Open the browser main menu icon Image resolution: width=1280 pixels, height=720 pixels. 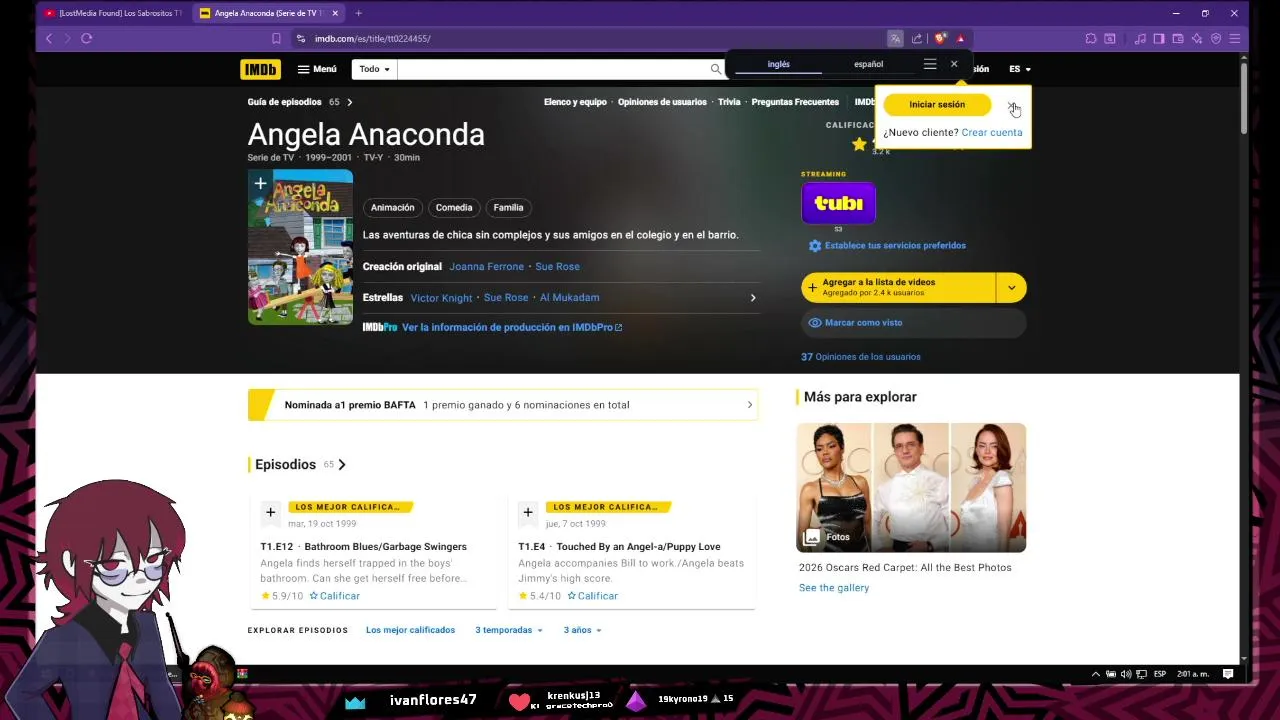(x=1235, y=38)
